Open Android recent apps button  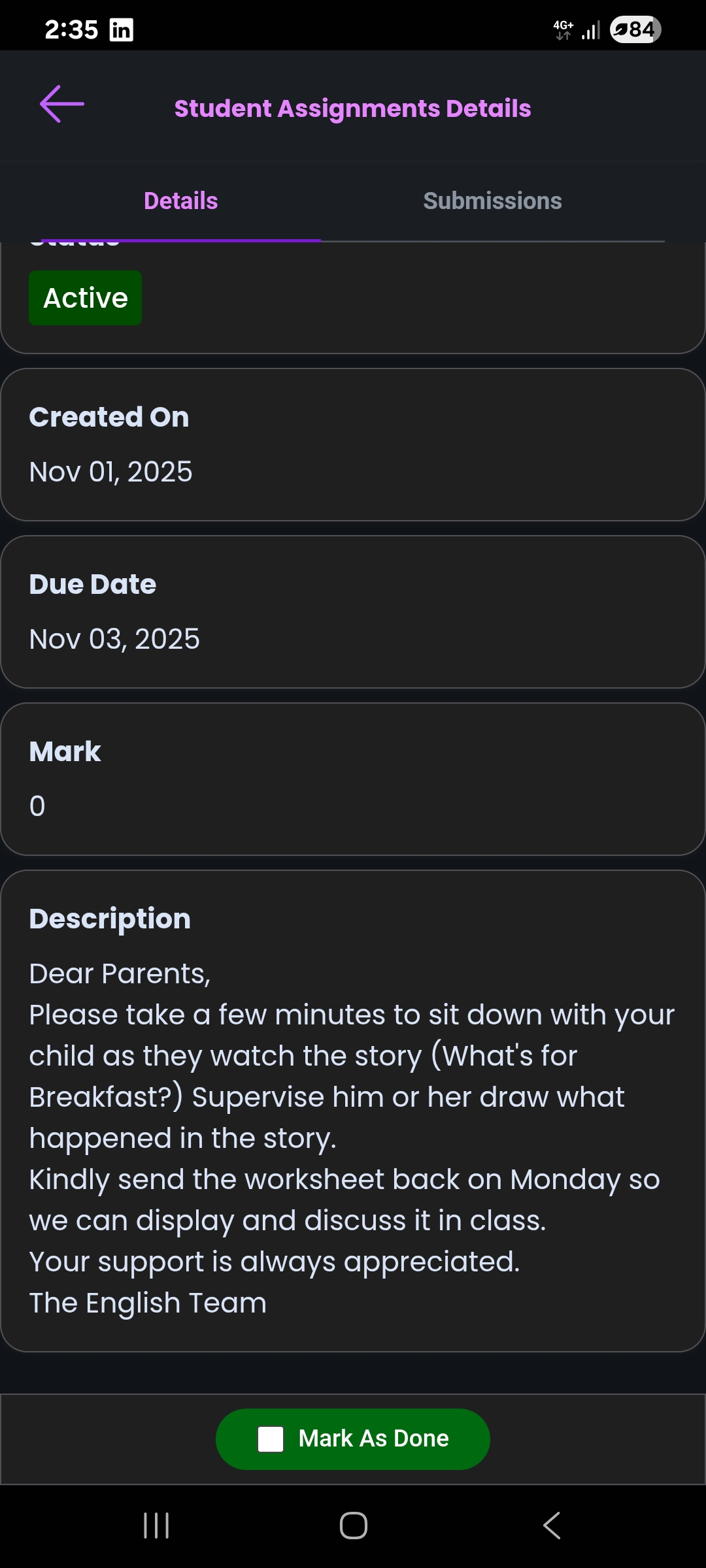[156, 1526]
